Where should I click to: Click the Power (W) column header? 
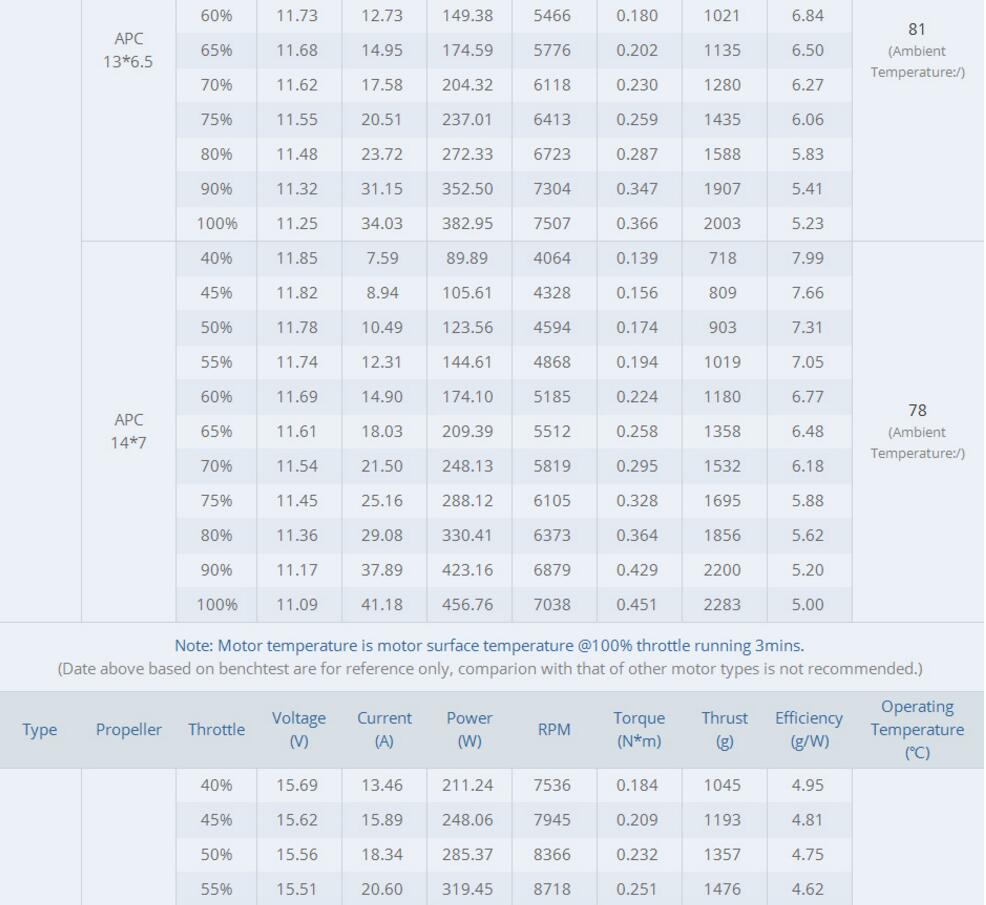click(469, 730)
